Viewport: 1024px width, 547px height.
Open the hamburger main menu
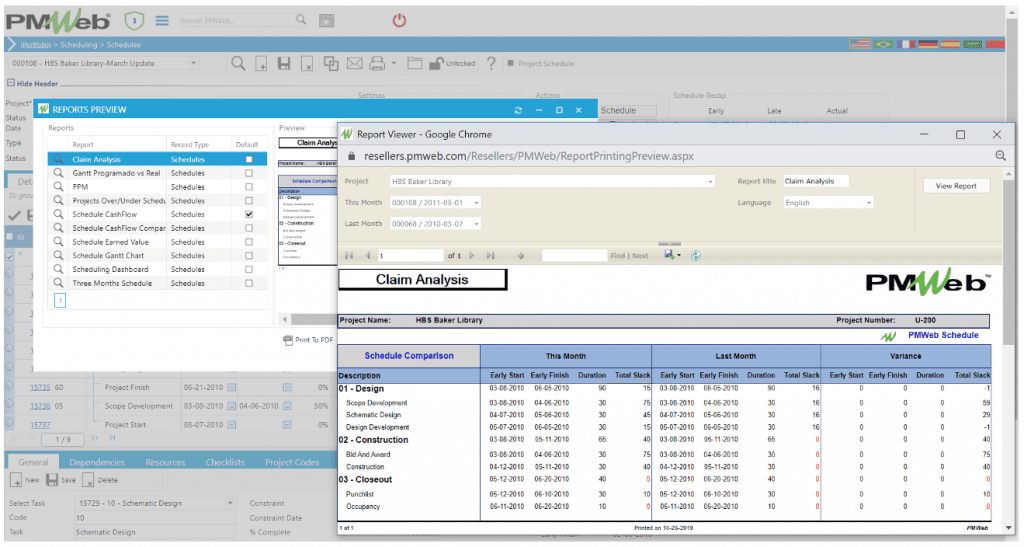click(x=162, y=21)
